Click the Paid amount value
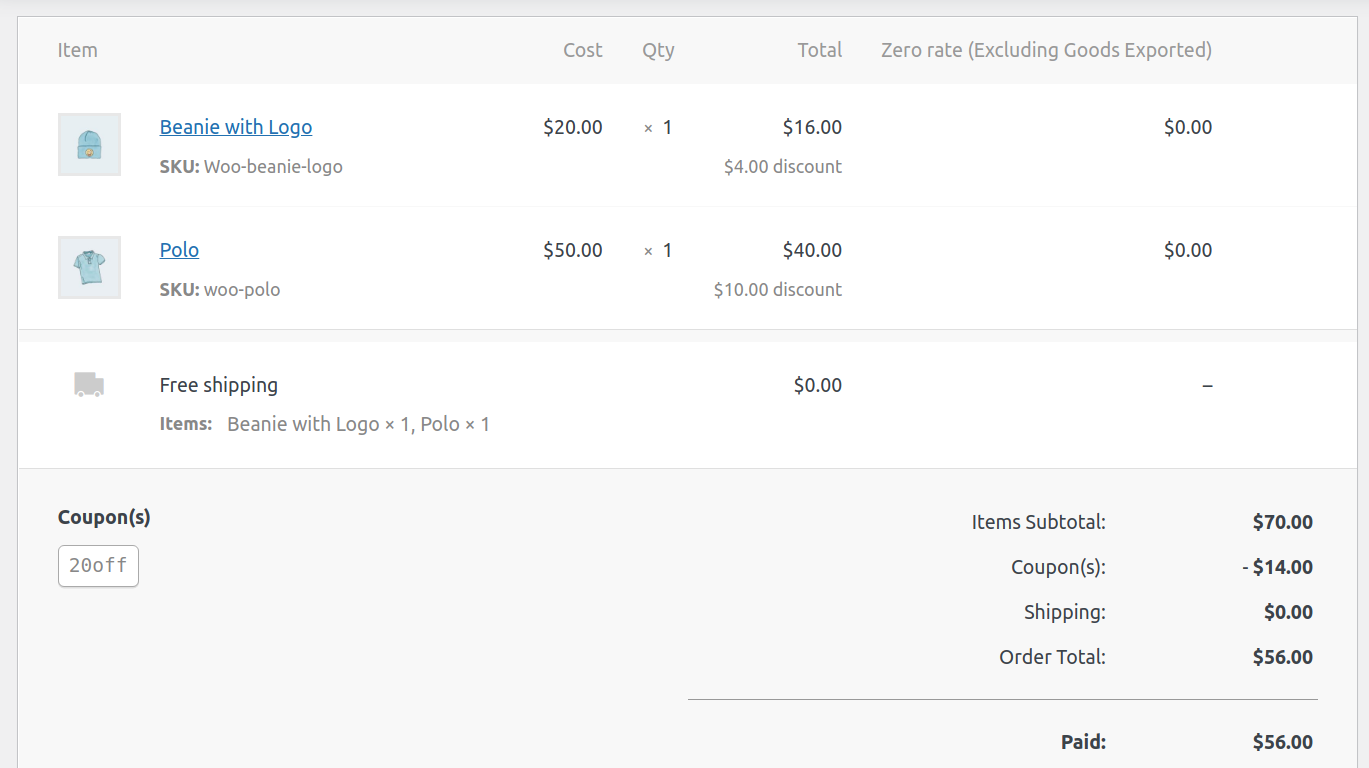This screenshot has height=768, width=1369. pyautogui.click(x=1282, y=742)
